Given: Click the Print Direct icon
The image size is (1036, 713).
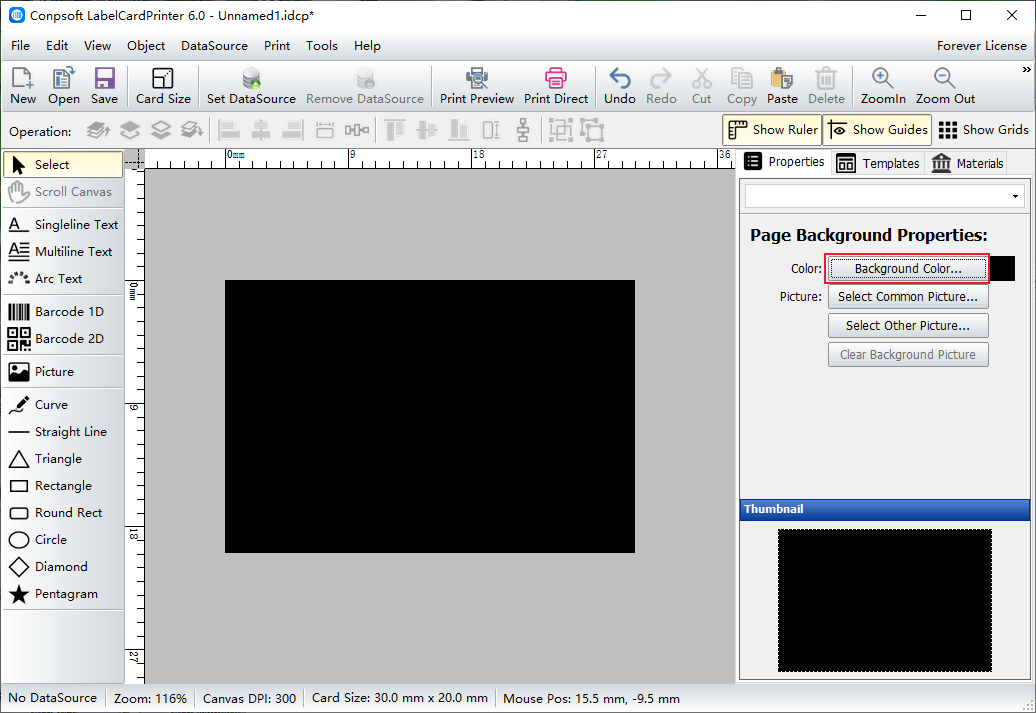Looking at the screenshot, I should click(556, 86).
